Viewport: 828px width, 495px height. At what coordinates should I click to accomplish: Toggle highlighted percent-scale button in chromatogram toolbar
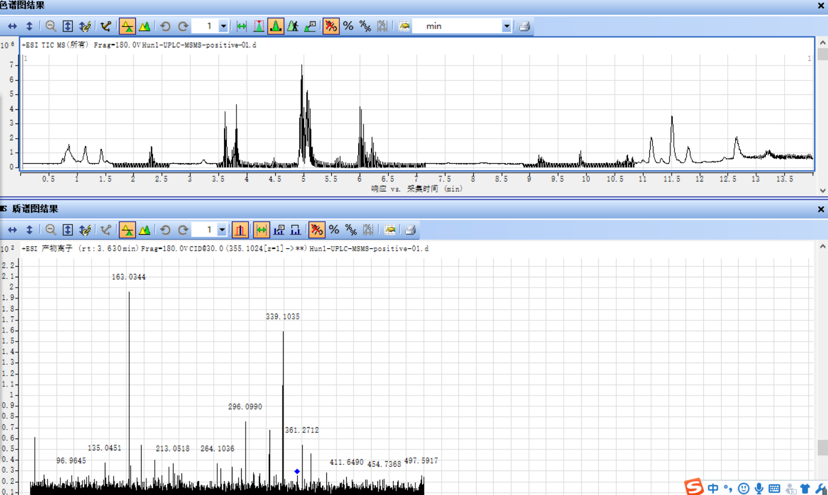coord(330,26)
